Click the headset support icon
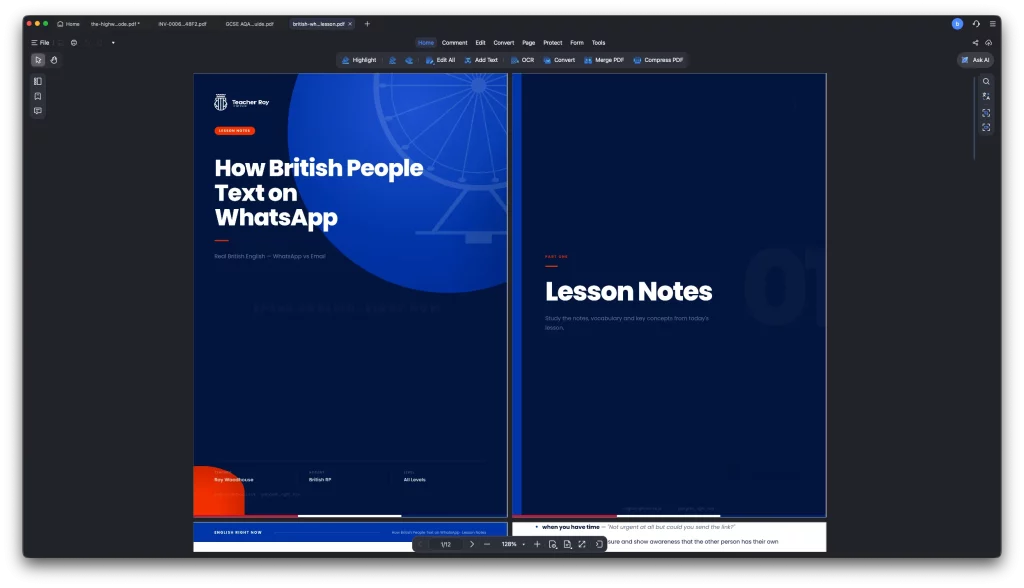Screen dimensions: 1024x588 pyautogui.click(x=976, y=24)
